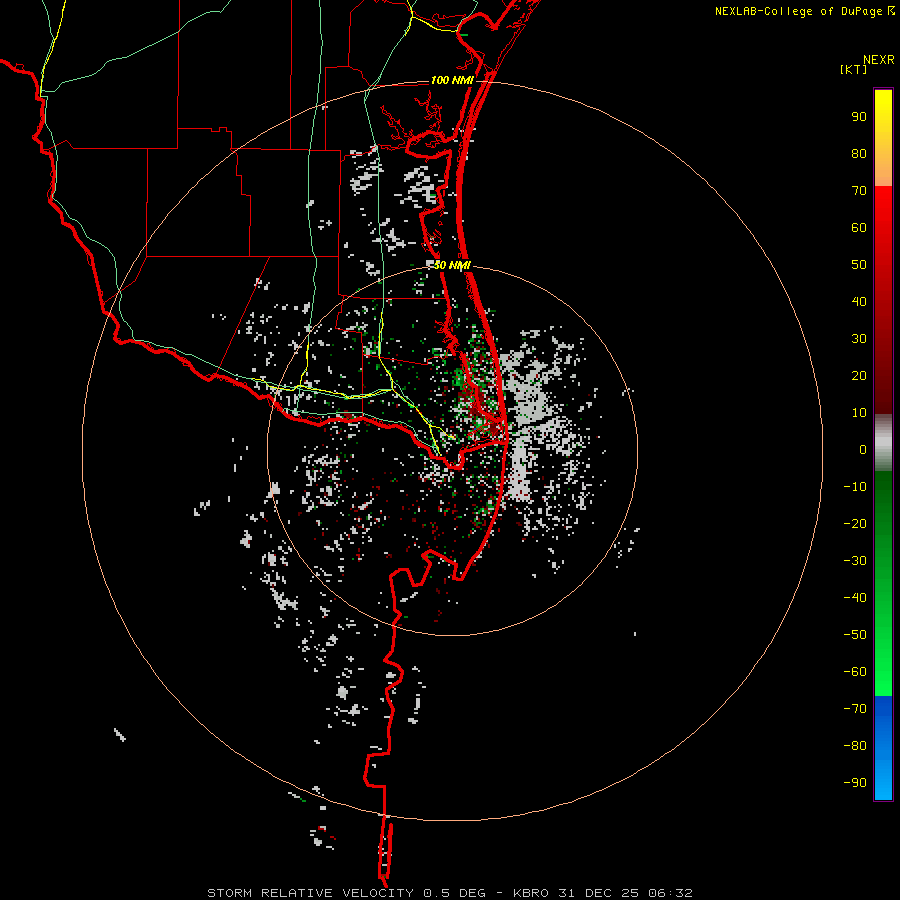This screenshot has width=900, height=900.
Task: Click the Storm Relative Velocity caption at bottom
Action: pos(450,893)
